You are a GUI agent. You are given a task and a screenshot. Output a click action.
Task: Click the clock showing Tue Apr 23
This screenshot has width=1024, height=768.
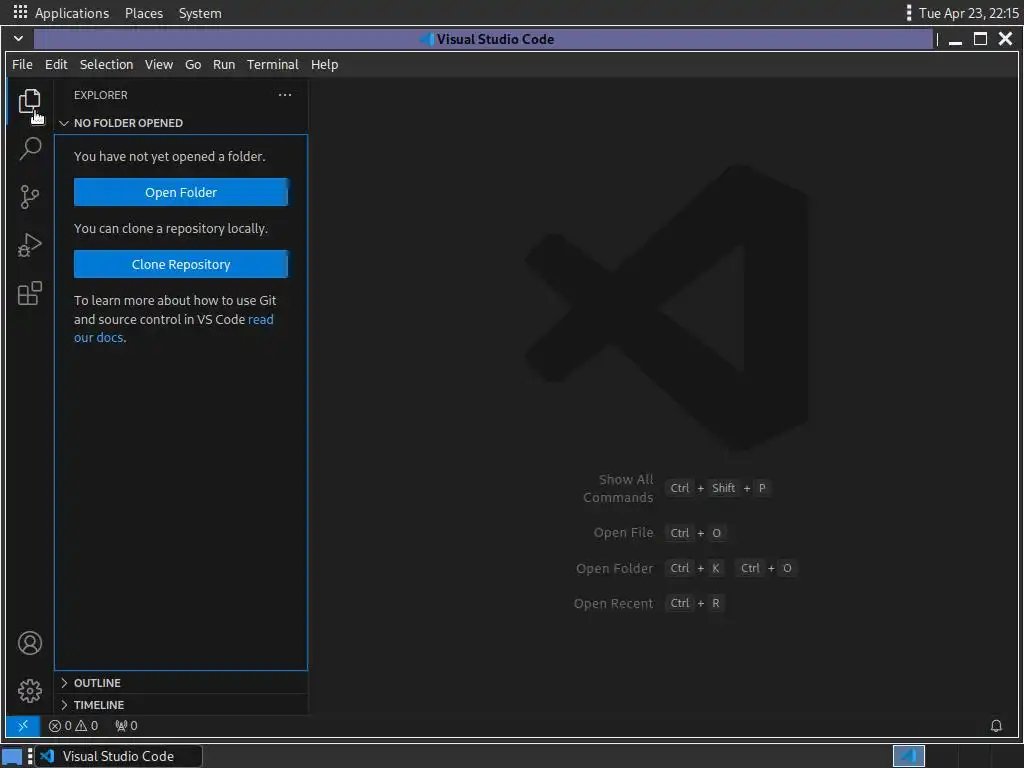point(968,13)
